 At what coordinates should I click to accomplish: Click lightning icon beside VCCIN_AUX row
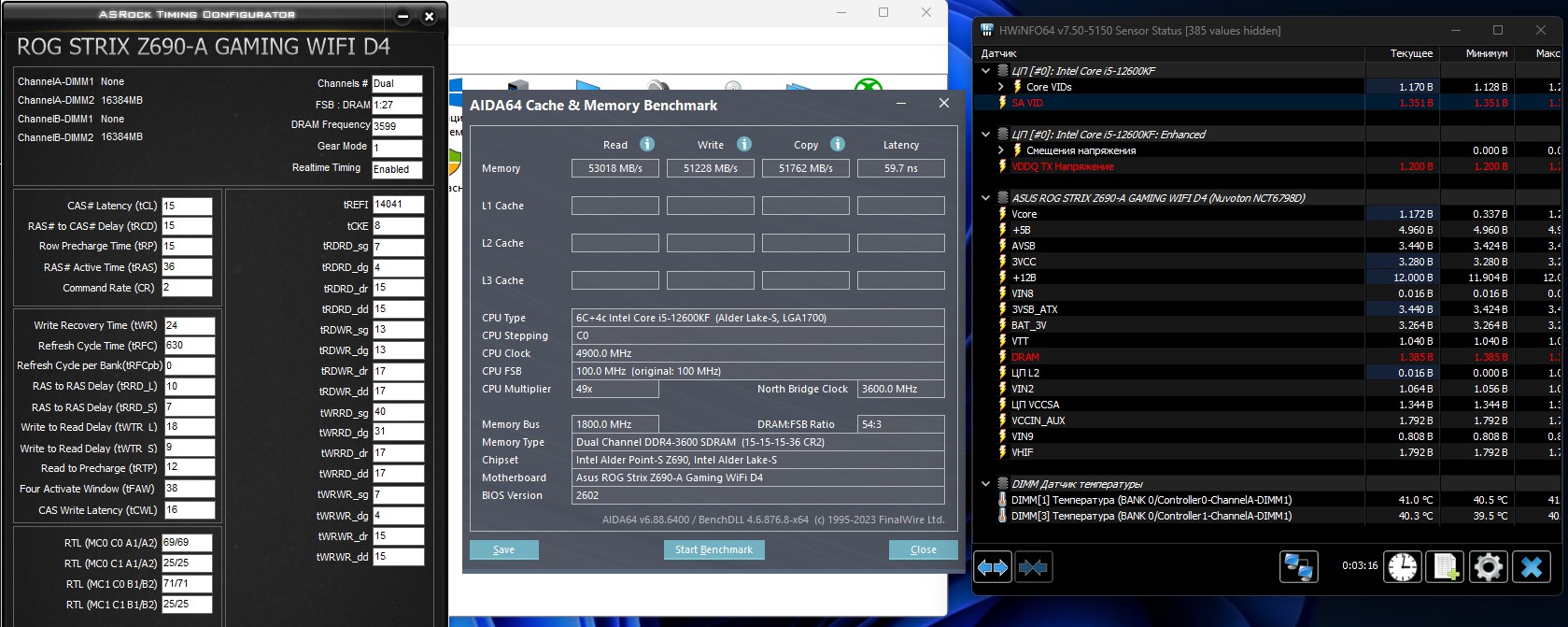pyautogui.click(x=1002, y=420)
